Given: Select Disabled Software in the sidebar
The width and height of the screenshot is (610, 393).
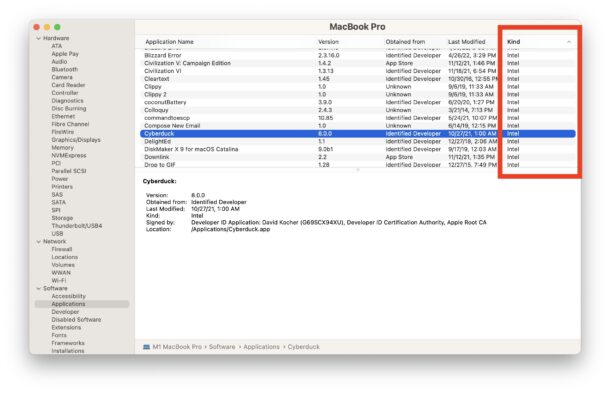Looking at the screenshot, I should coord(76,319).
